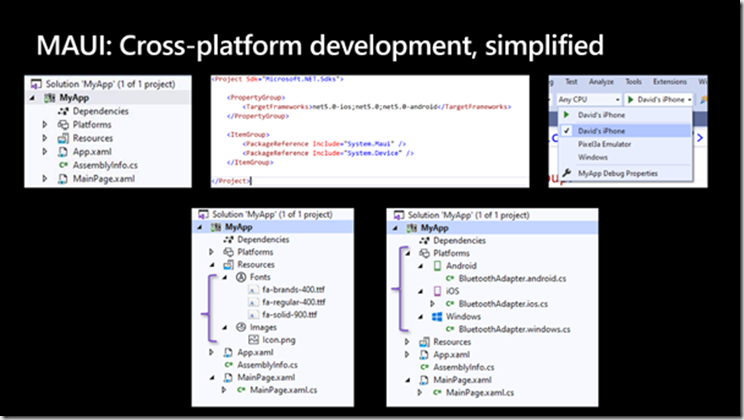Select the Icon.png file name
Viewport: 744px width, 420px height.
pos(279,340)
